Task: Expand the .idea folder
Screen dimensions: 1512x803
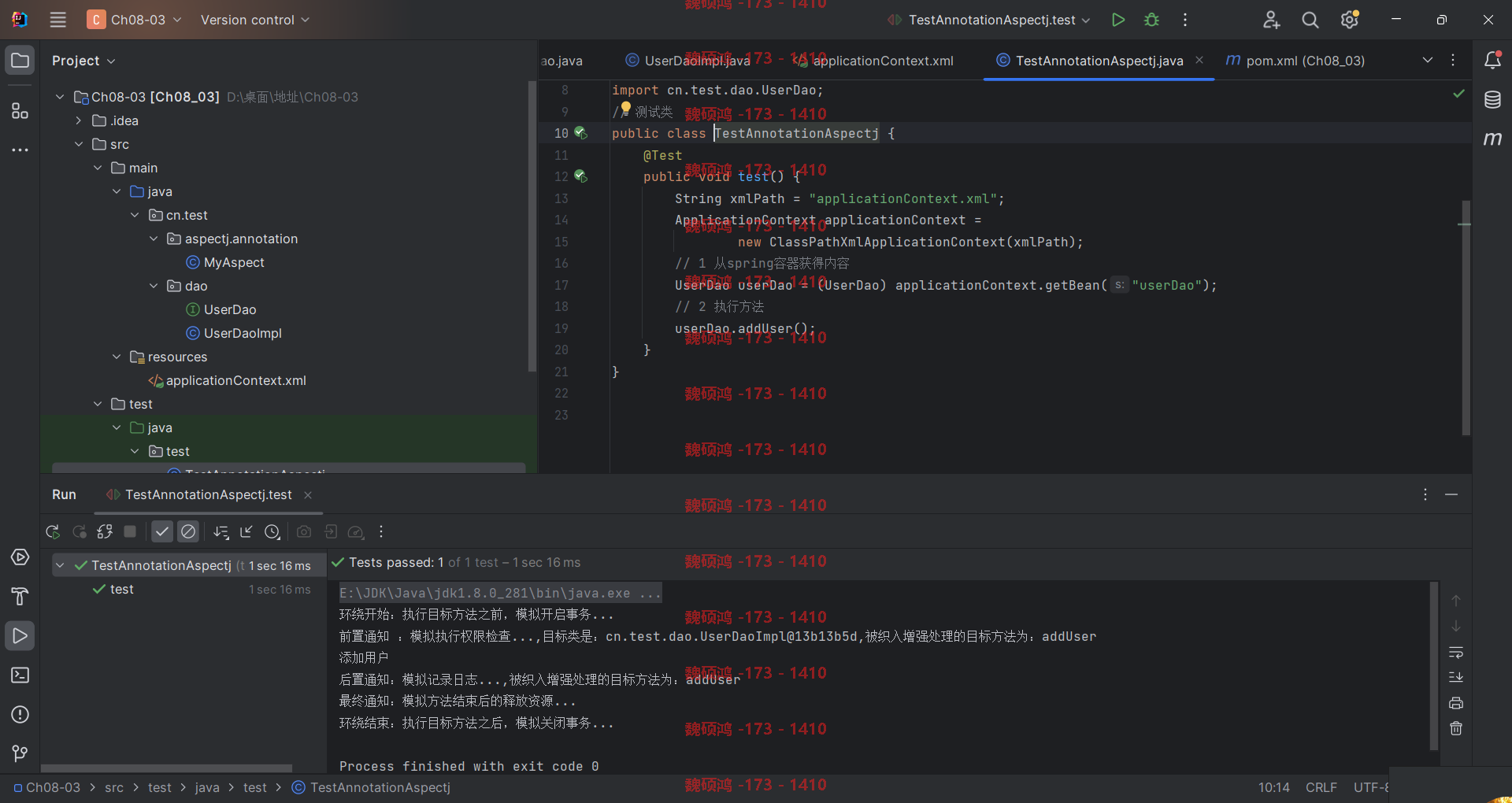Action: point(79,120)
